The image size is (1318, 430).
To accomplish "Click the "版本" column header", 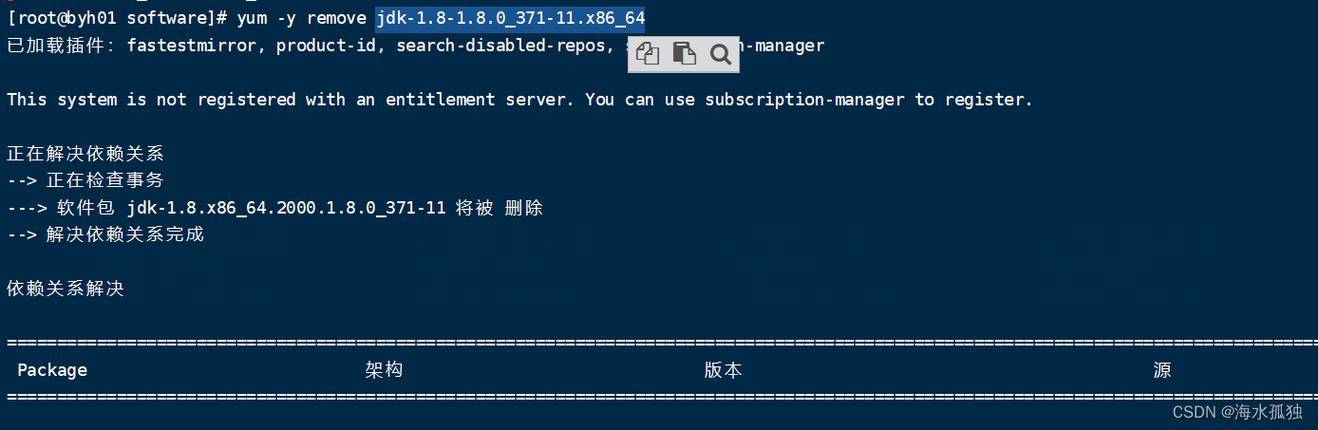I will (x=723, y=370).
